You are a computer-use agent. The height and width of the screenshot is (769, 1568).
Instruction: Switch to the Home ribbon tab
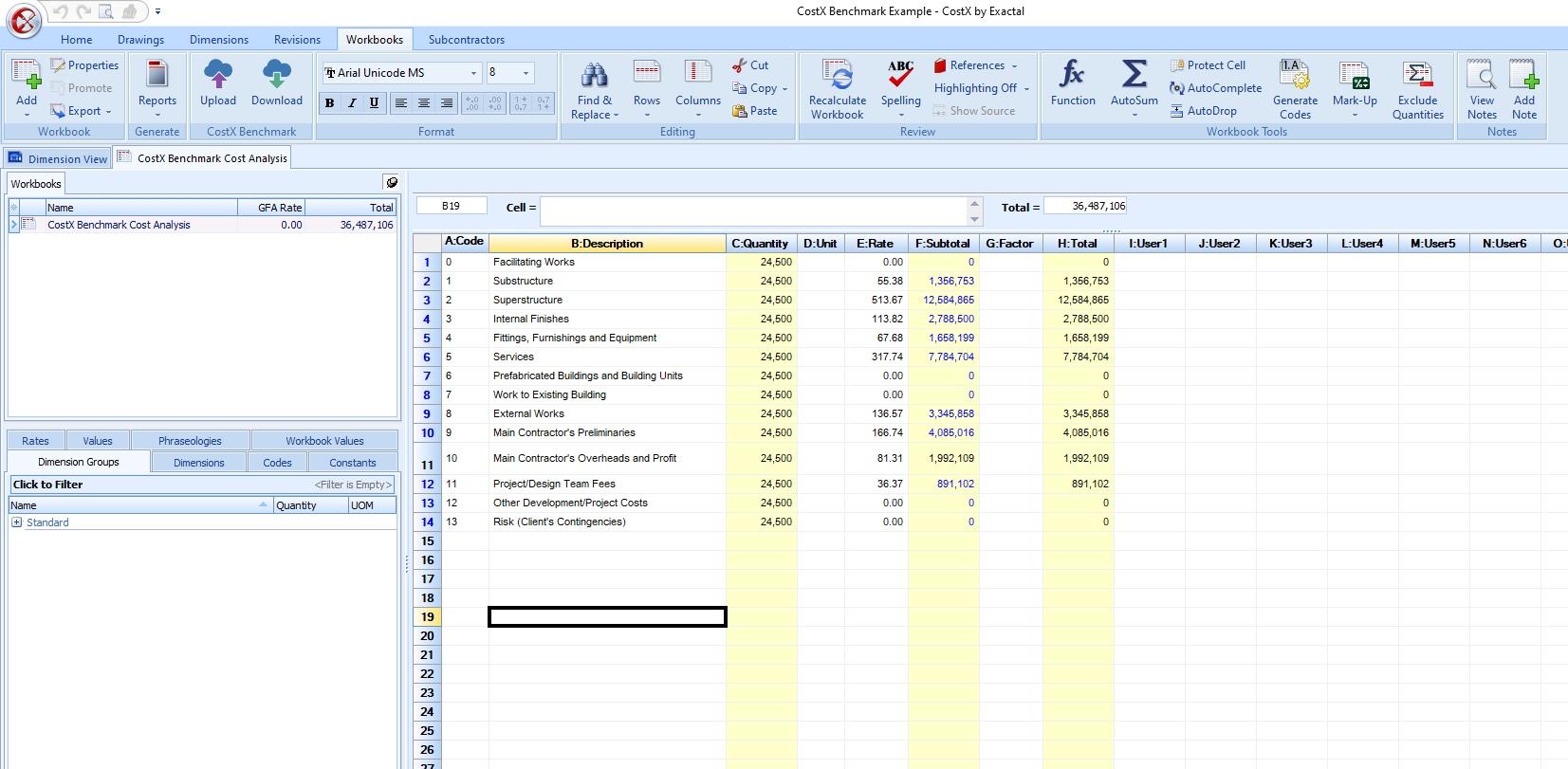[x=77, y=40]
